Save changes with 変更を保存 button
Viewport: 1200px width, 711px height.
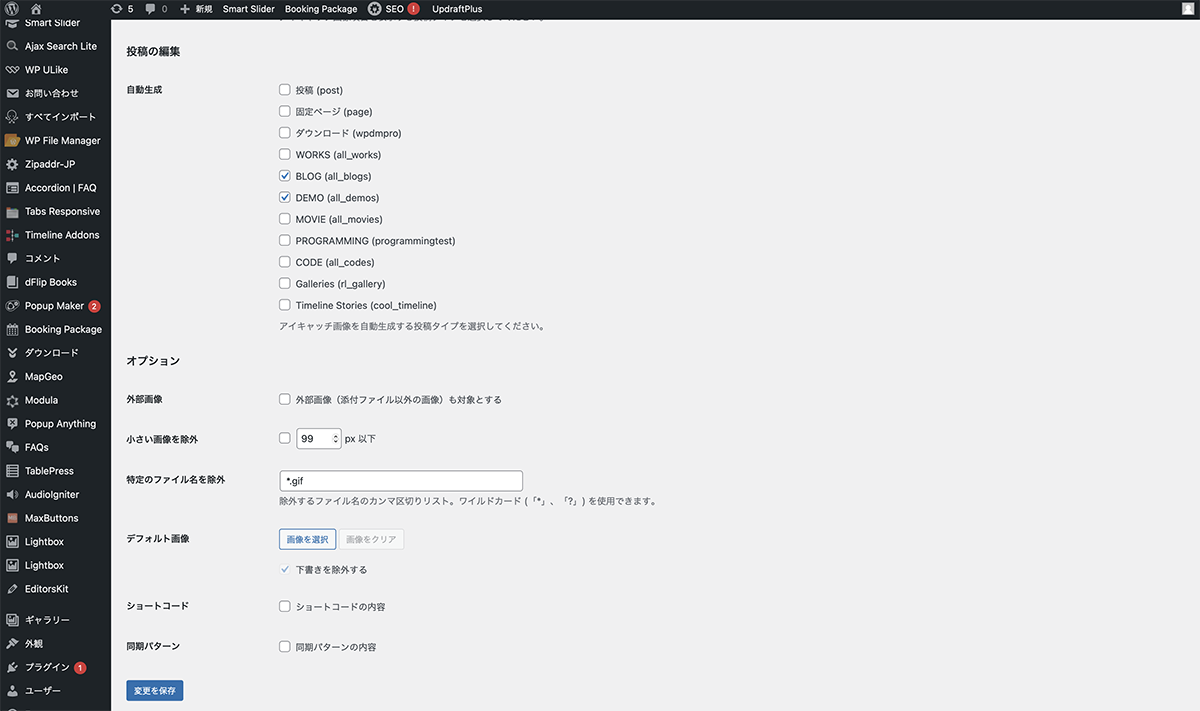tap(155, 690)
